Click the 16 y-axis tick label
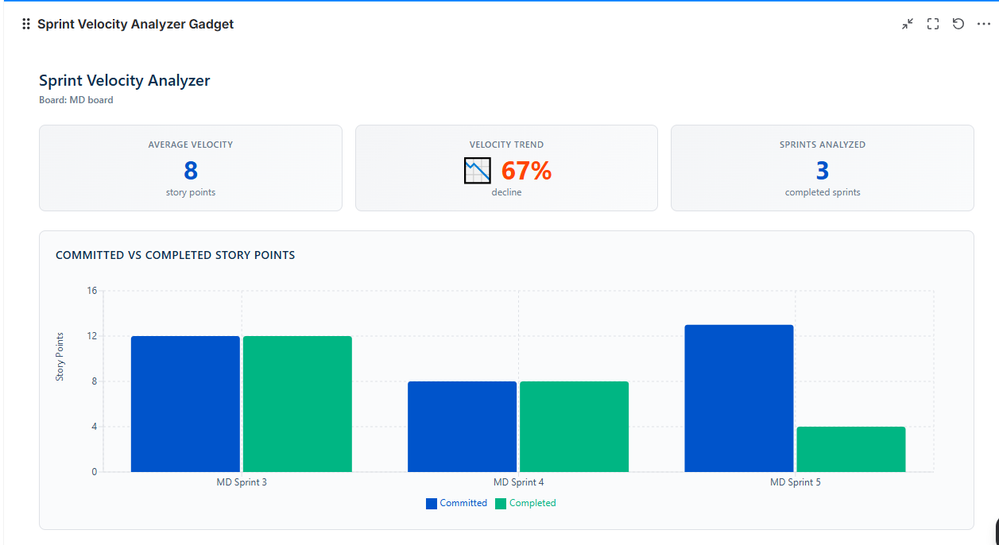The height and width of the screenshot is (545, 999). pos(92,291)
